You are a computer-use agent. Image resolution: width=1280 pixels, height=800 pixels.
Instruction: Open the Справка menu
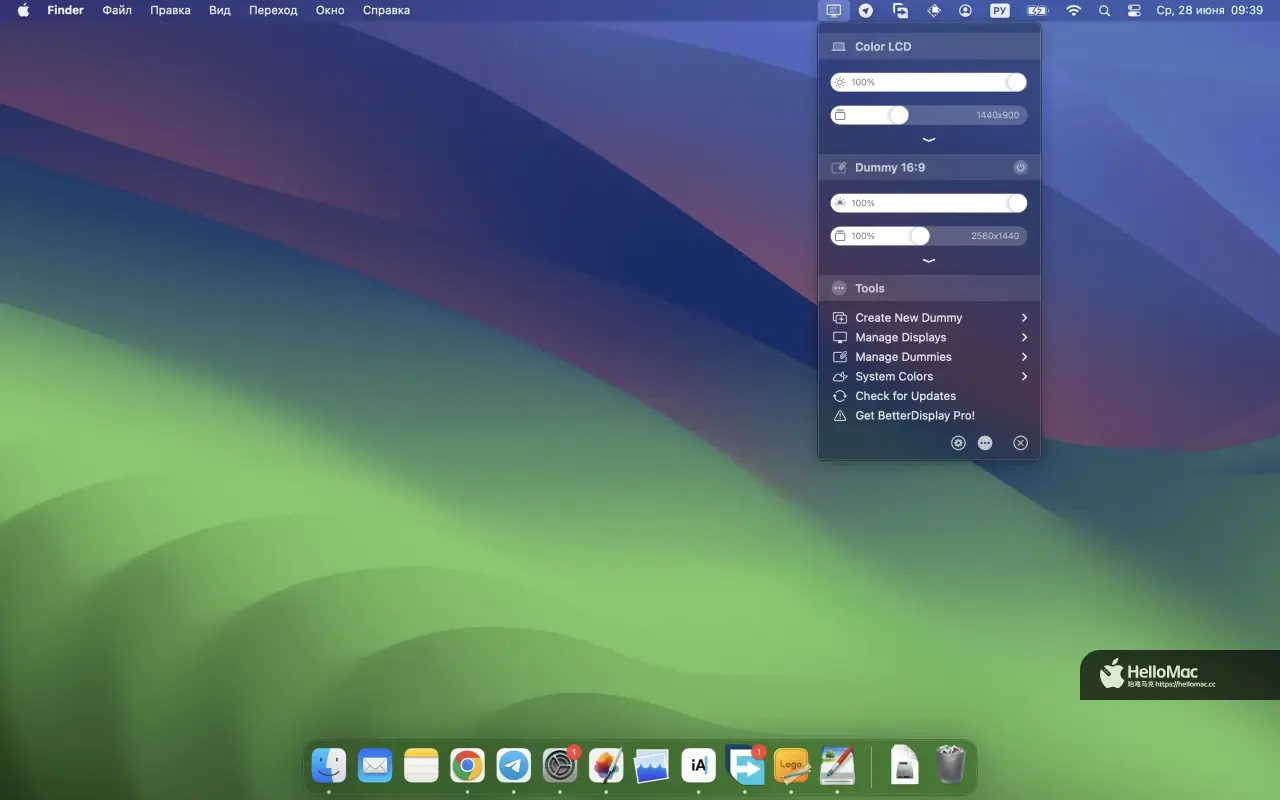386,11
